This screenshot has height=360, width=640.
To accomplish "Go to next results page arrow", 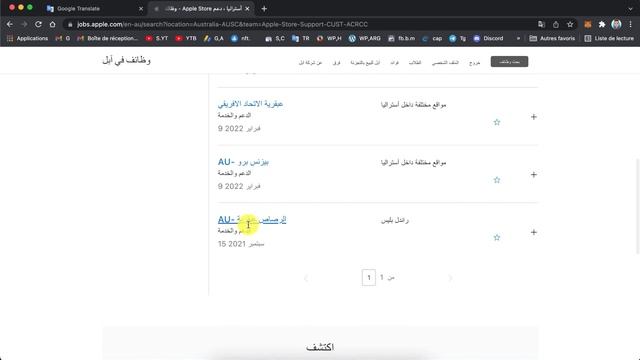I will (x=451, y=278).
